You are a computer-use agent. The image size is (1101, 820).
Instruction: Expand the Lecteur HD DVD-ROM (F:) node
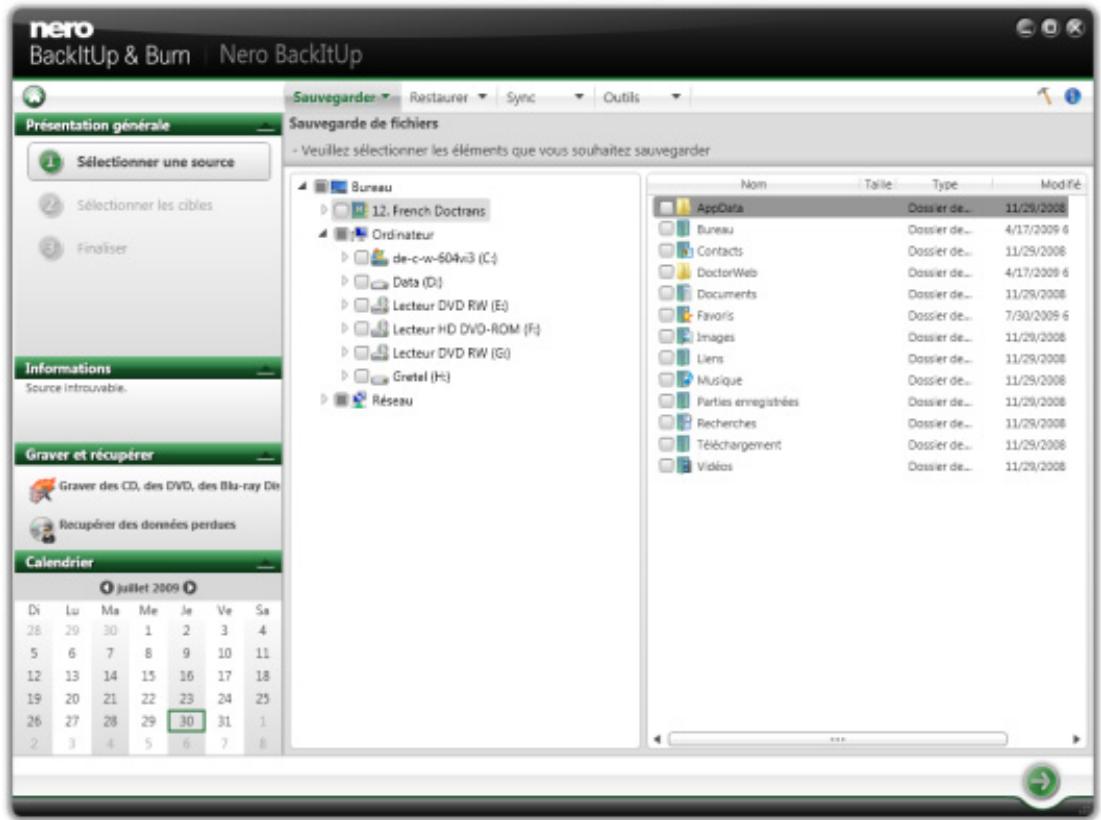[344, 329]
